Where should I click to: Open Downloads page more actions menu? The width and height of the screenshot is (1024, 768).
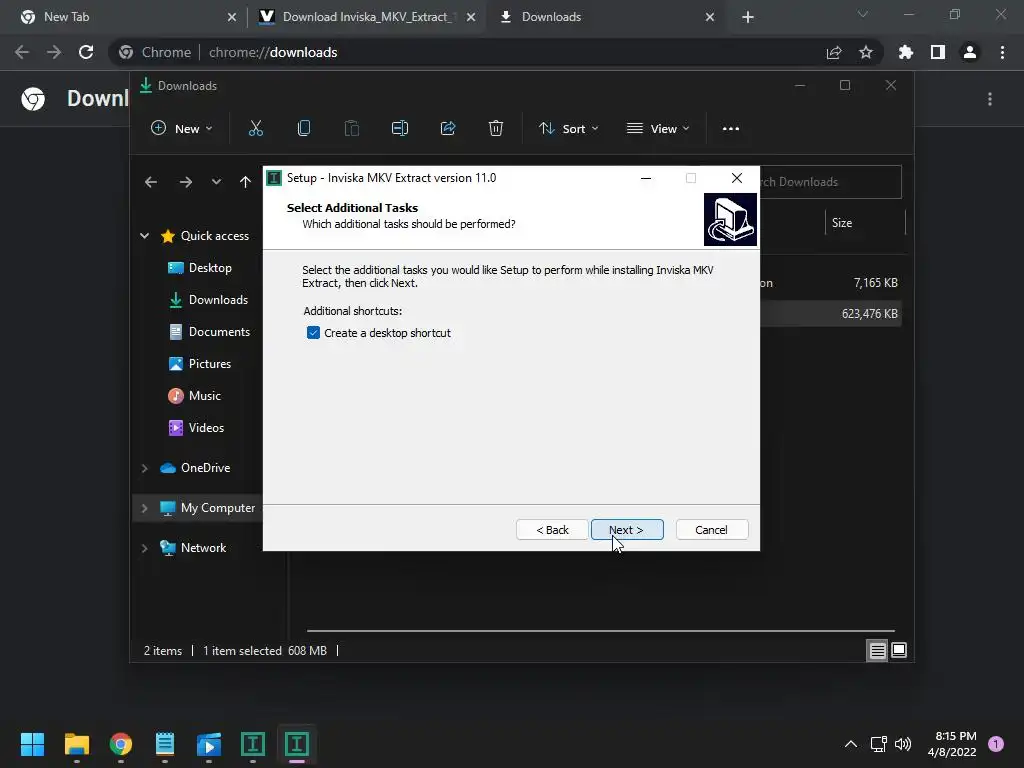click(990, 99)
